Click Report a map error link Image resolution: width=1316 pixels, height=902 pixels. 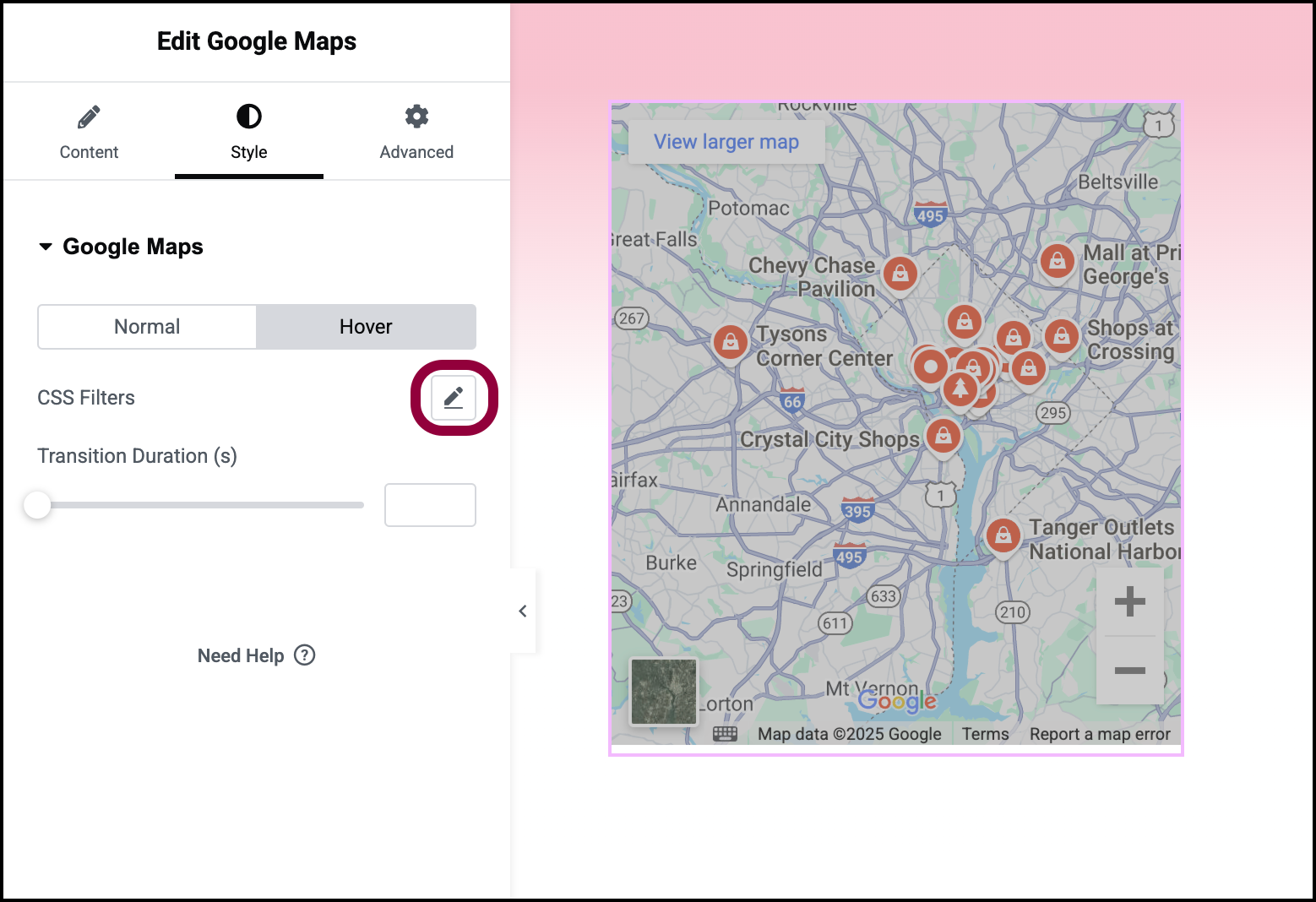pos(1100,734)
